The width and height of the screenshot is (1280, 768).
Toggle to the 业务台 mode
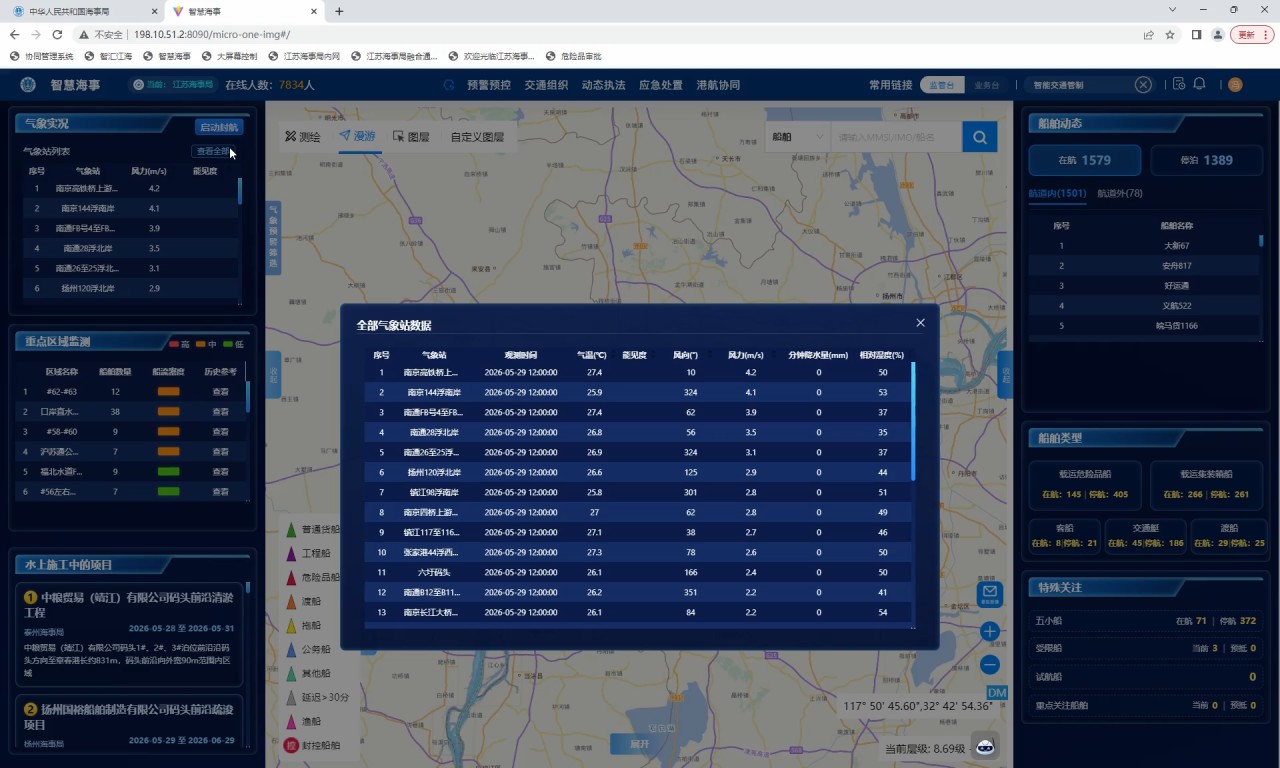click(986, 85)
